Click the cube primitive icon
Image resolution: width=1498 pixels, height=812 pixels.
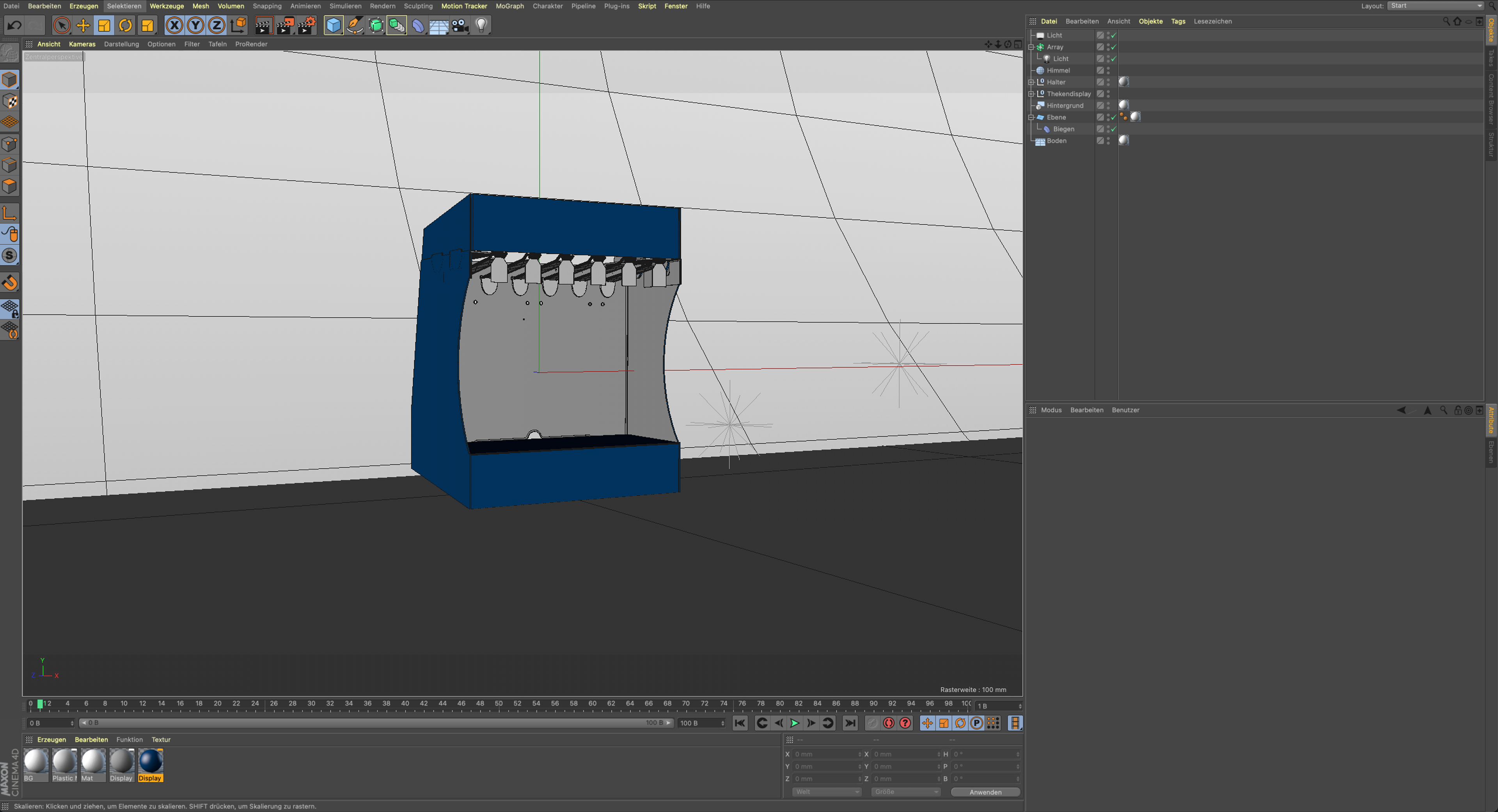click(x=333, y=26)
